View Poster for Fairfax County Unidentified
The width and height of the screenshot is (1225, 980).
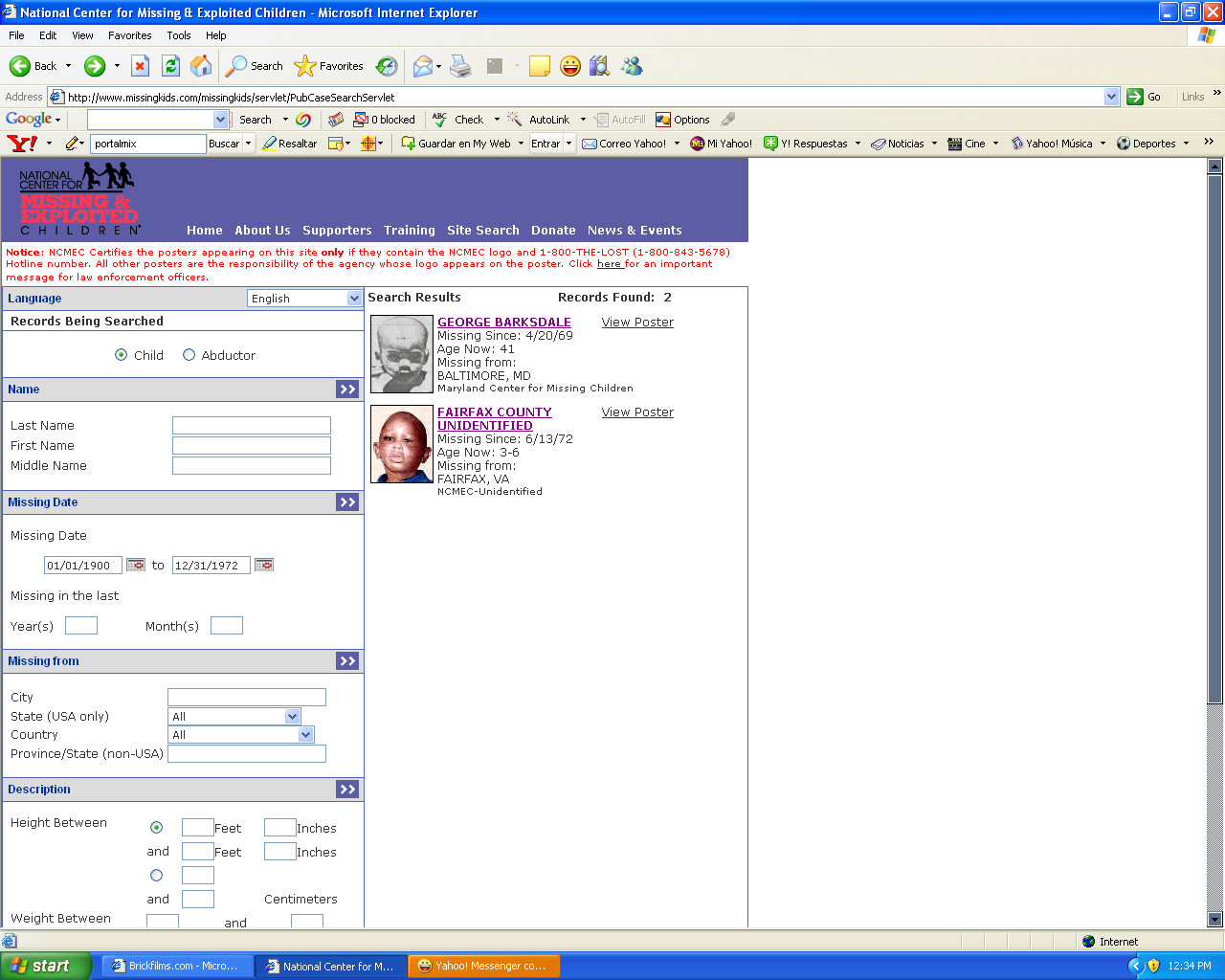pyautogui.click(x=637, y=412)
